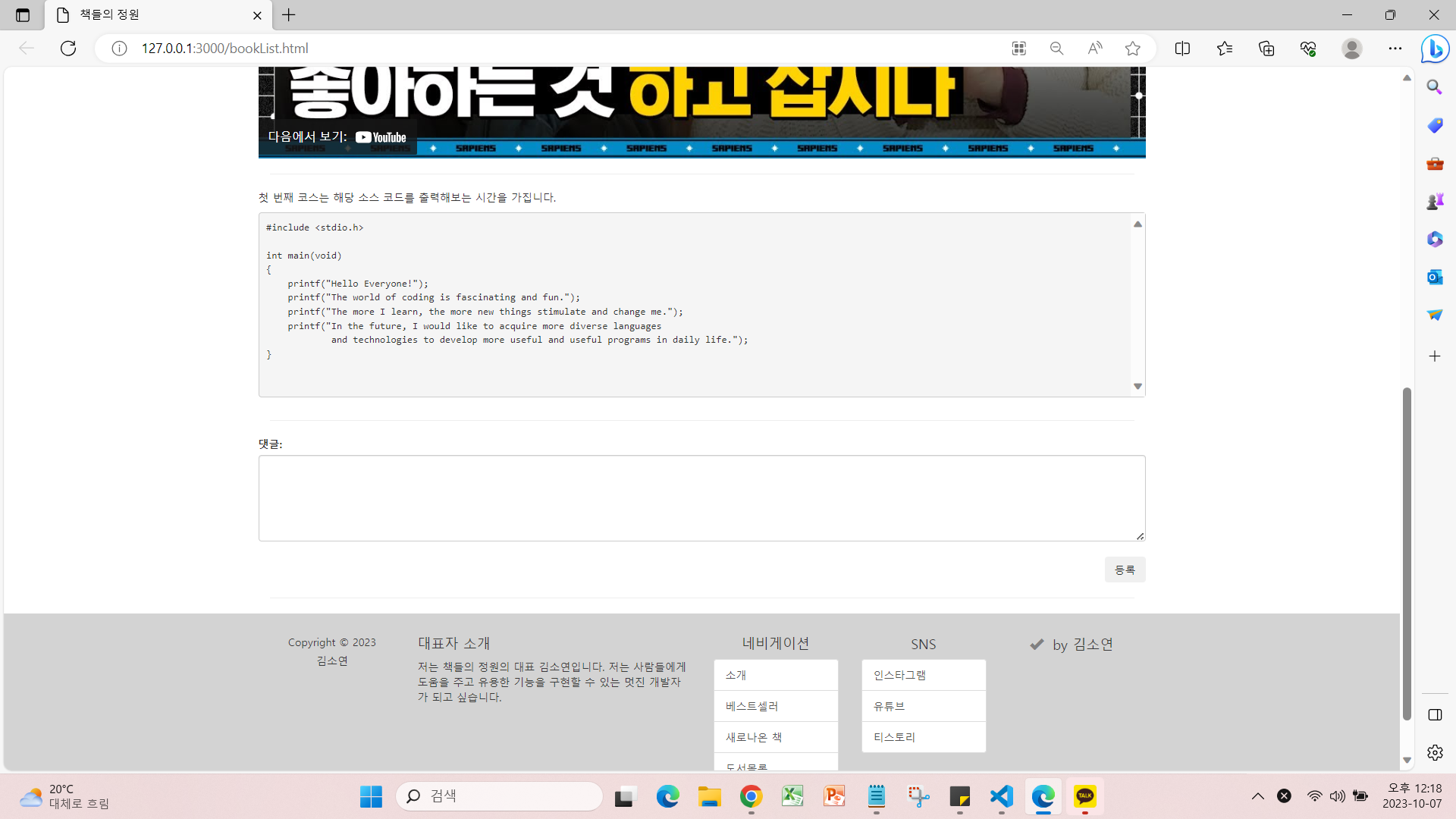Image resolution: width=1456 pixels, height=819 pixels.
Task: Open sidebar Tools briefcase icon
Action: (1434, 163)
